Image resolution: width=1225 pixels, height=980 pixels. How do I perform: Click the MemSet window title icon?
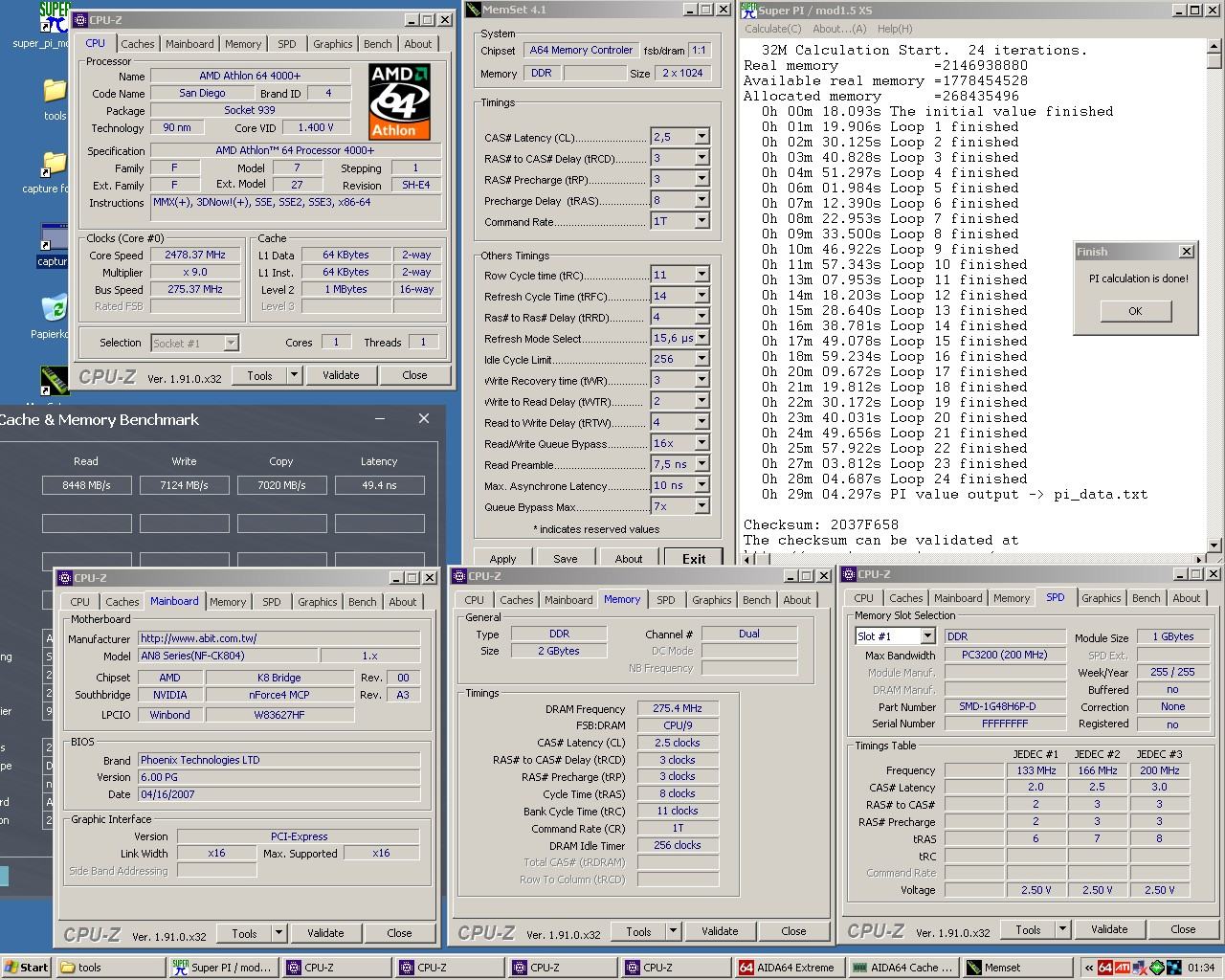click(x=473, y=10)
